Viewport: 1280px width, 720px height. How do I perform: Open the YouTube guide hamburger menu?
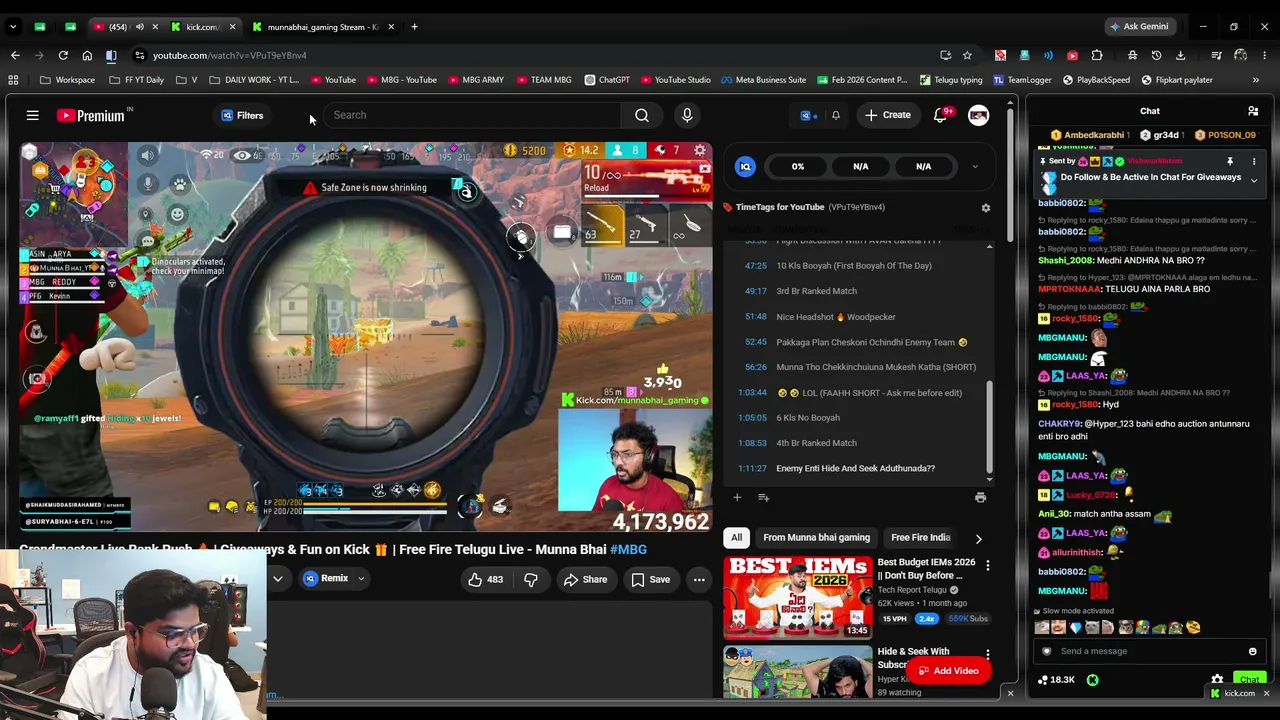[x=33, y=116]
